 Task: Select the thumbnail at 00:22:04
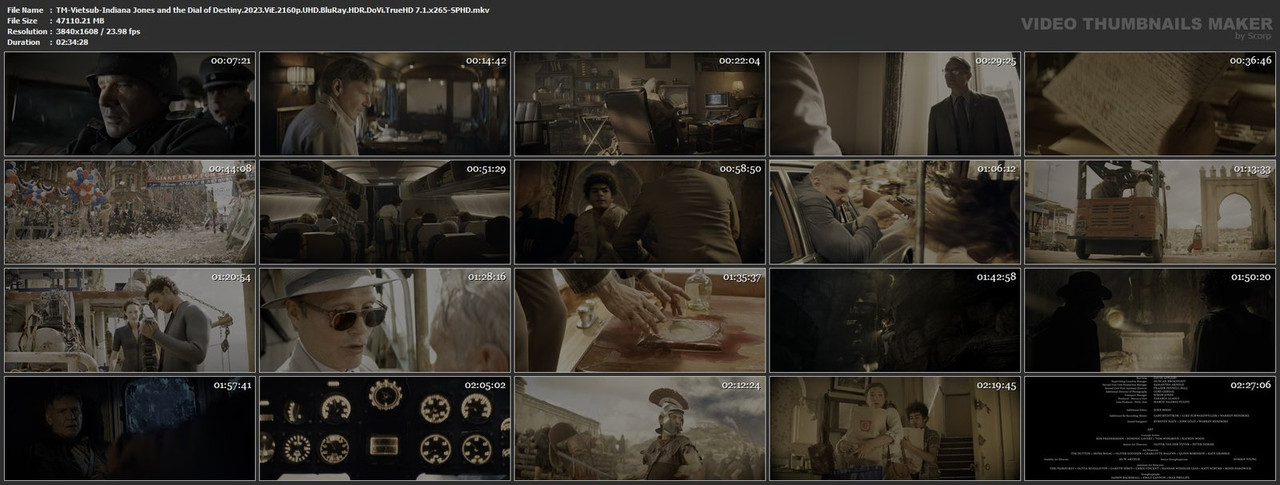pyautogui.click(x=639, y=103)
